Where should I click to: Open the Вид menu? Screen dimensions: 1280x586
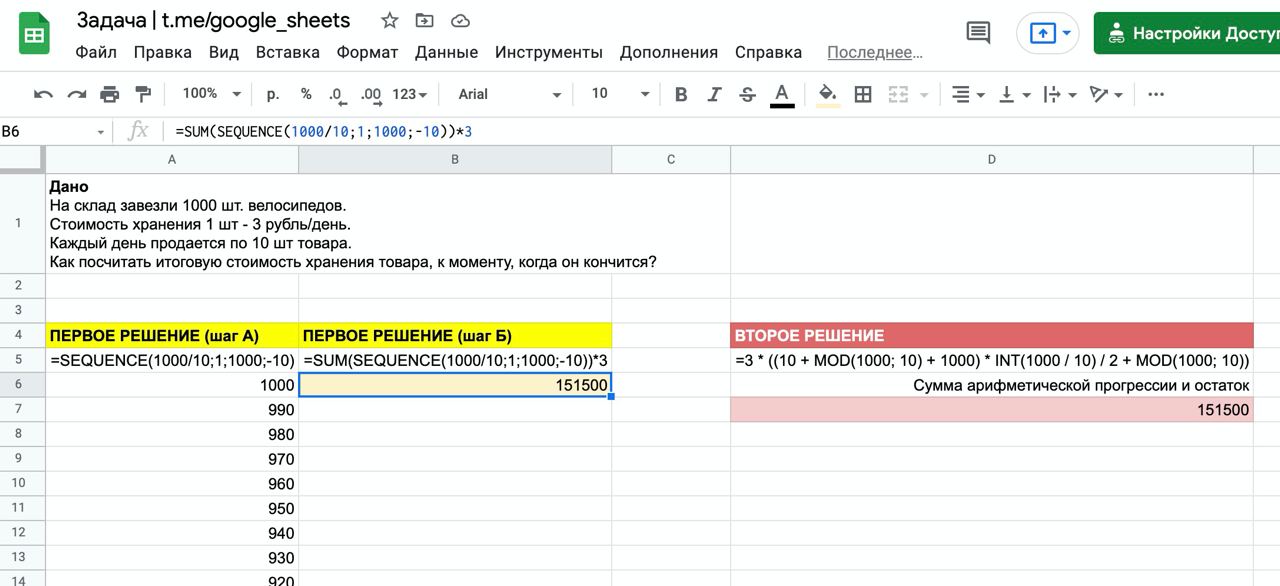pyautogui.click(x=224, y=52)
